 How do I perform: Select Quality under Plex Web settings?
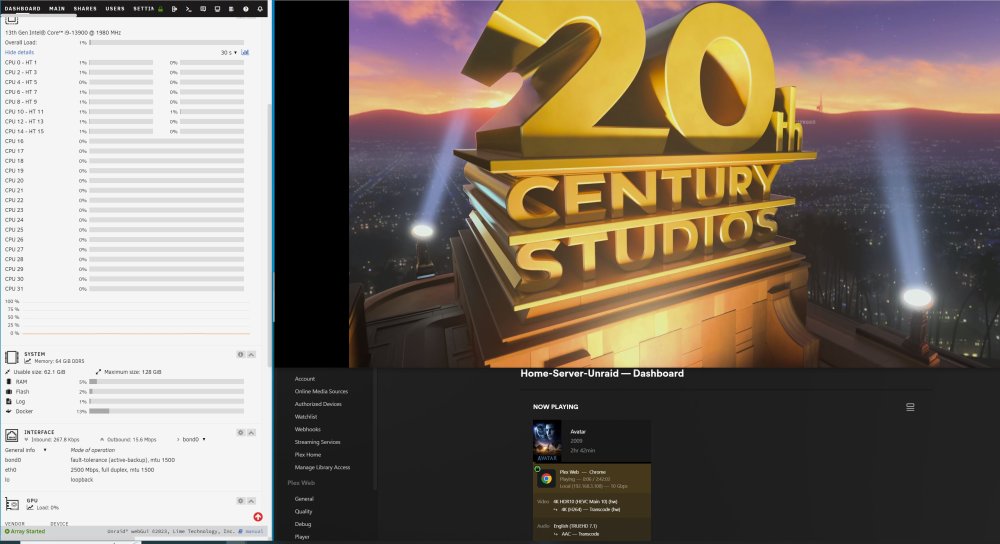coord(304,511)
